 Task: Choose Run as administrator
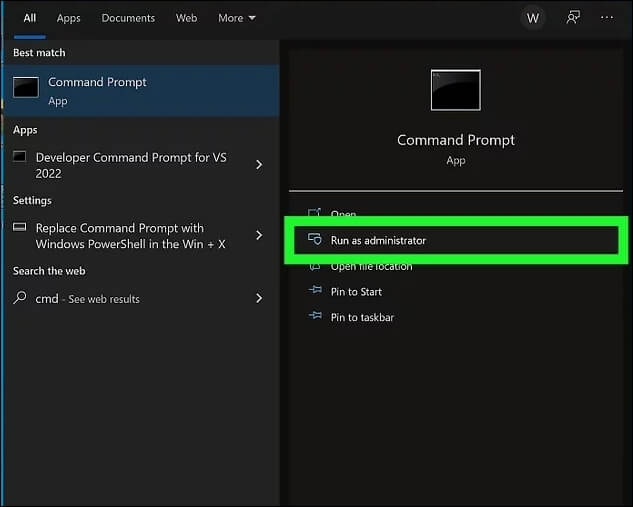(378, 240)
